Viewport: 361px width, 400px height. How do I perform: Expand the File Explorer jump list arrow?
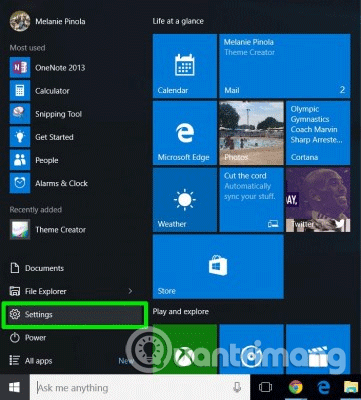(x=130, y=291)
